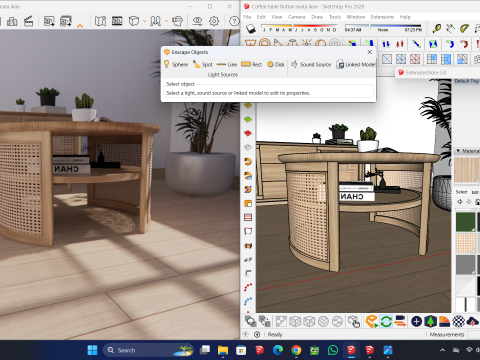Expand the Enscape view cube dropdown arrow

[144, 22]
